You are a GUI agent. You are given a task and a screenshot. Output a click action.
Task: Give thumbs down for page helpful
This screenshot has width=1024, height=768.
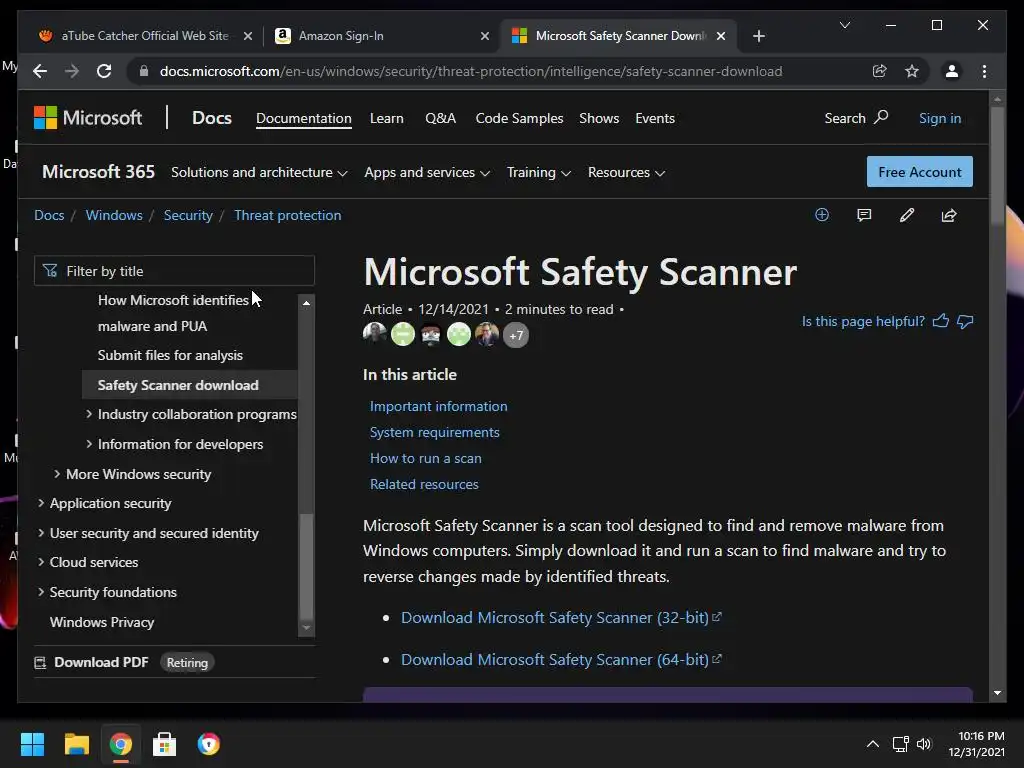point(965,321)
